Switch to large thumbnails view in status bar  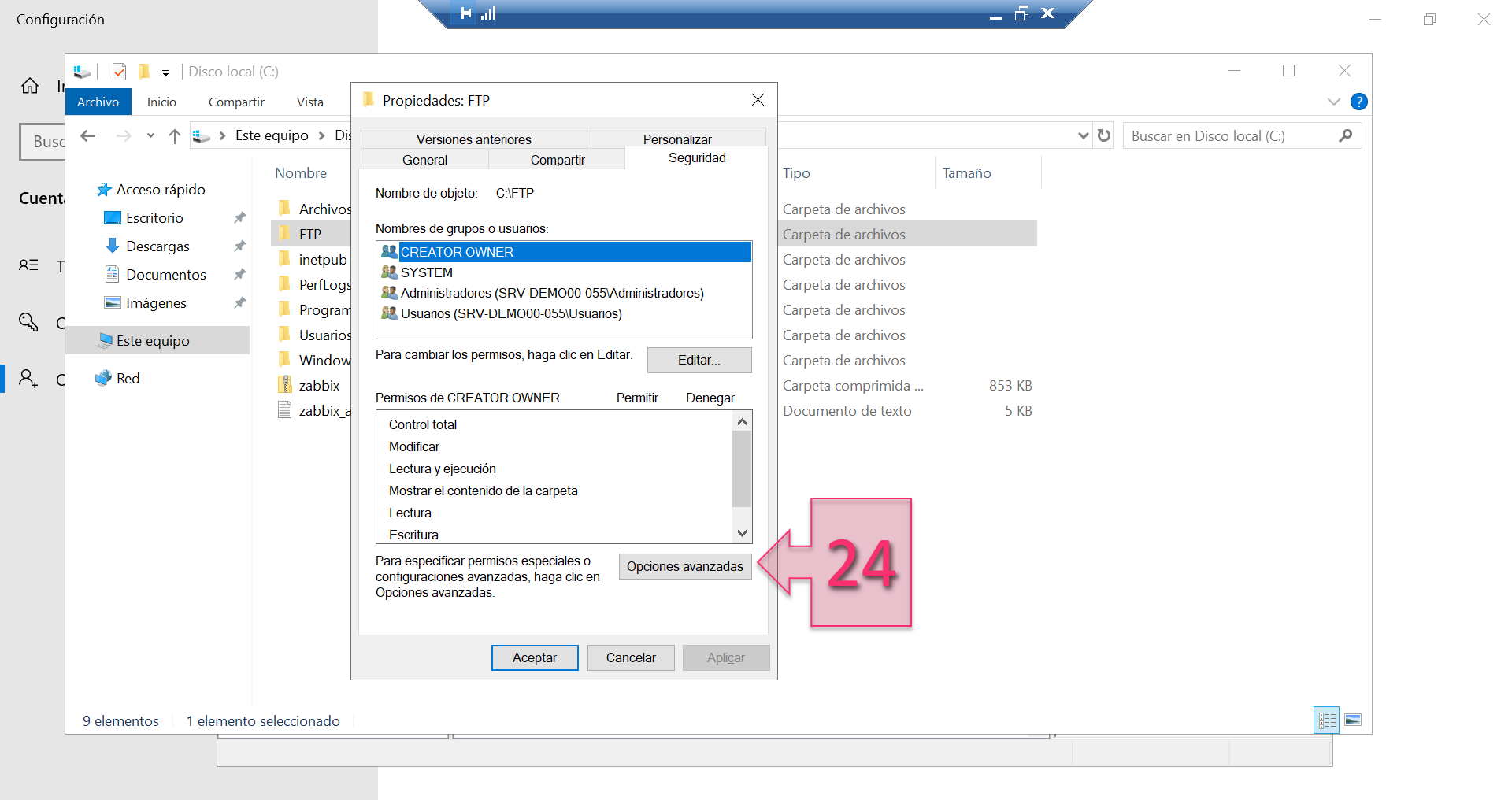tap(1352, 720)
